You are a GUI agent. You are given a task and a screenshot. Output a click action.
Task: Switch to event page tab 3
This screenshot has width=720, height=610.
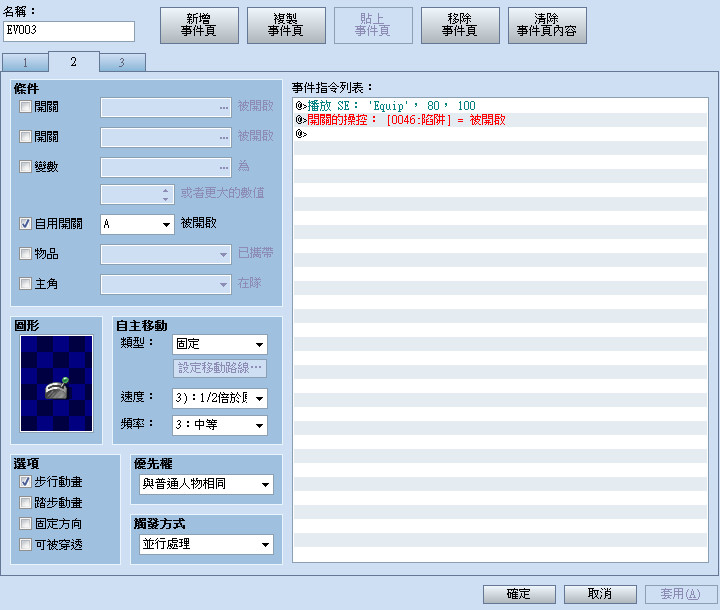click(x=122, y=62)
